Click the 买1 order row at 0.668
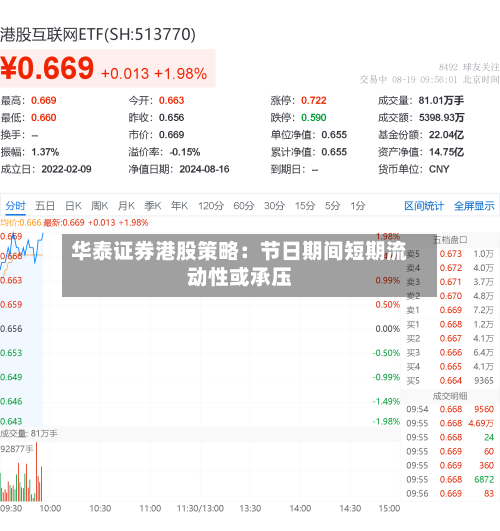 (450, 325)
